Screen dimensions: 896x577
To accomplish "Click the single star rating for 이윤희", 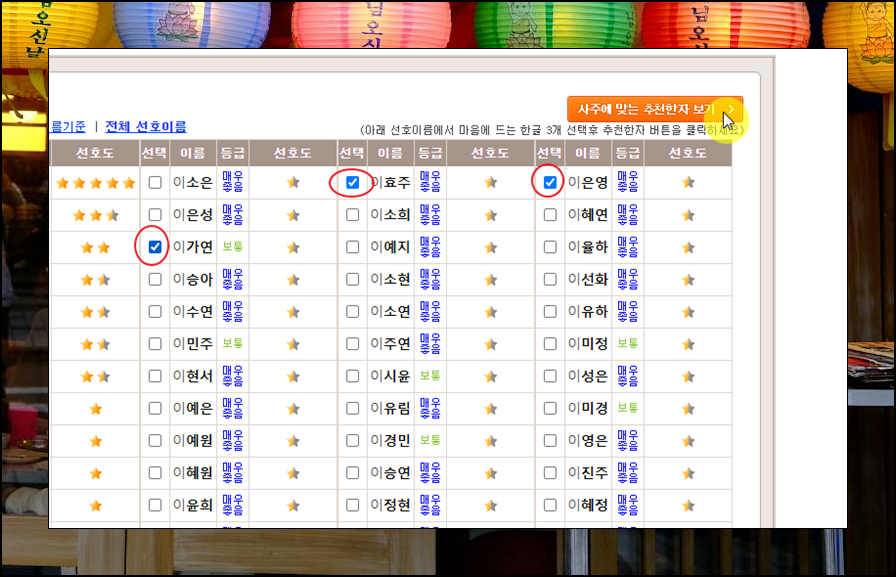I will click(95, 506).
